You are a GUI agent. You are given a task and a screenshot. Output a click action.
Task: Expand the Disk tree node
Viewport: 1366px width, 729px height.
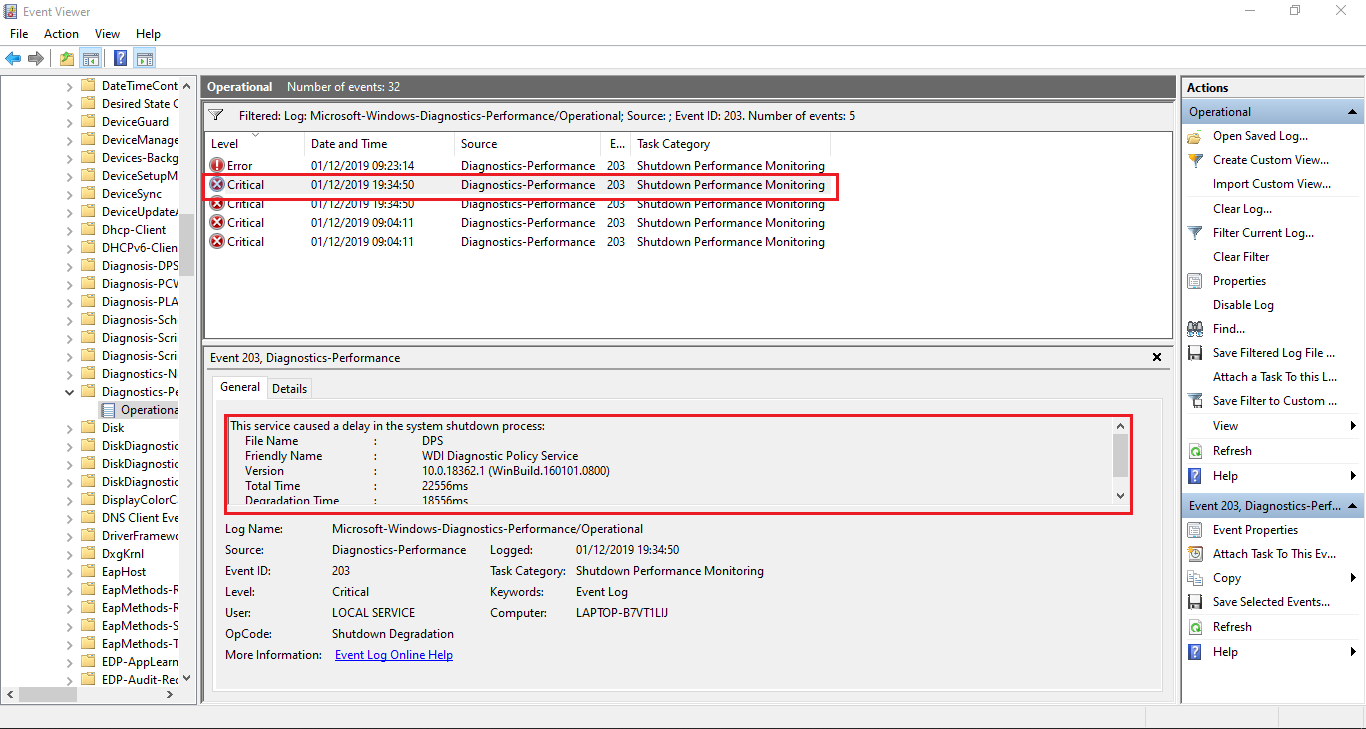tap(70, 428)
